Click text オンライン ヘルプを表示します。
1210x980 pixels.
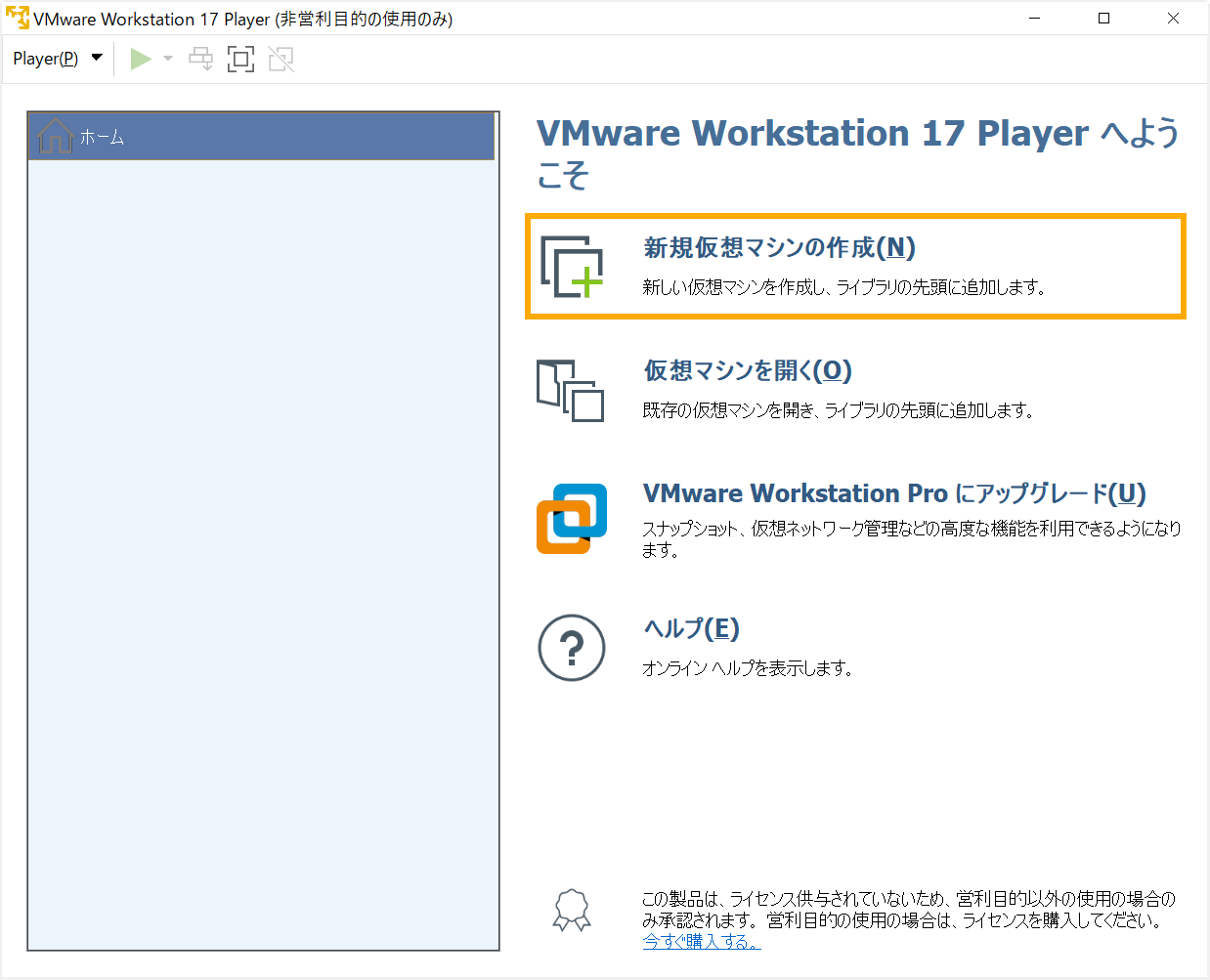(748, 668)
